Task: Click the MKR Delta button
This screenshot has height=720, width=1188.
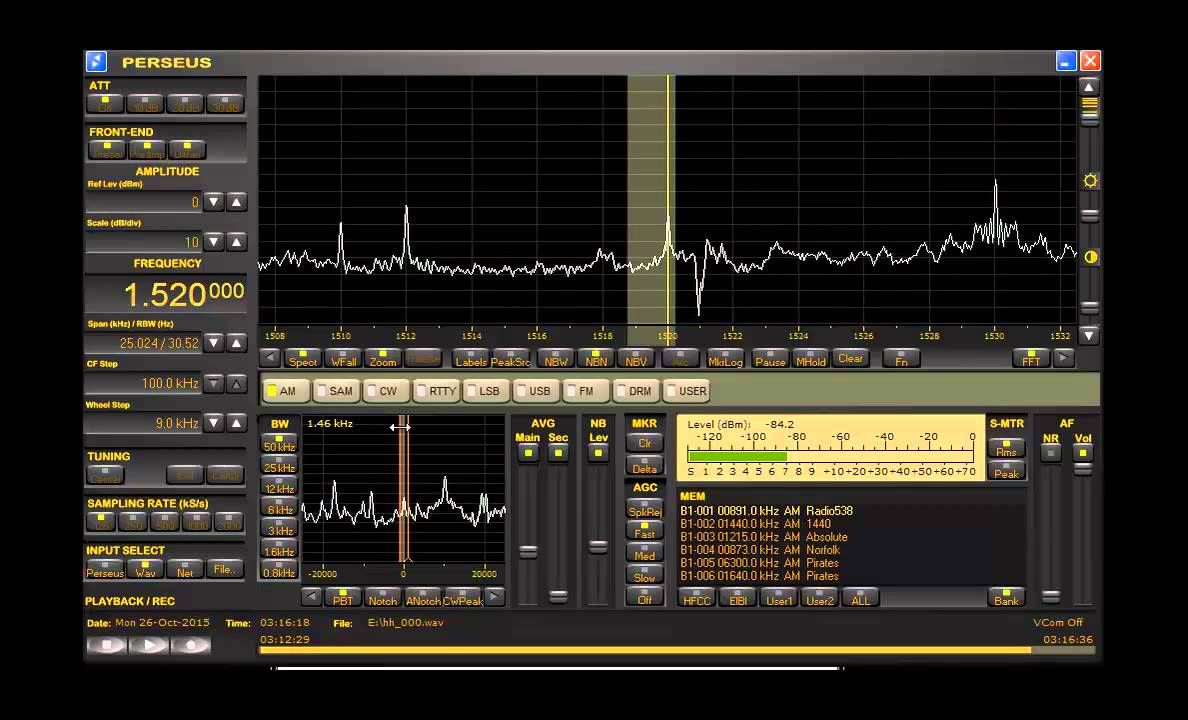Action: [x=645, y=465]
